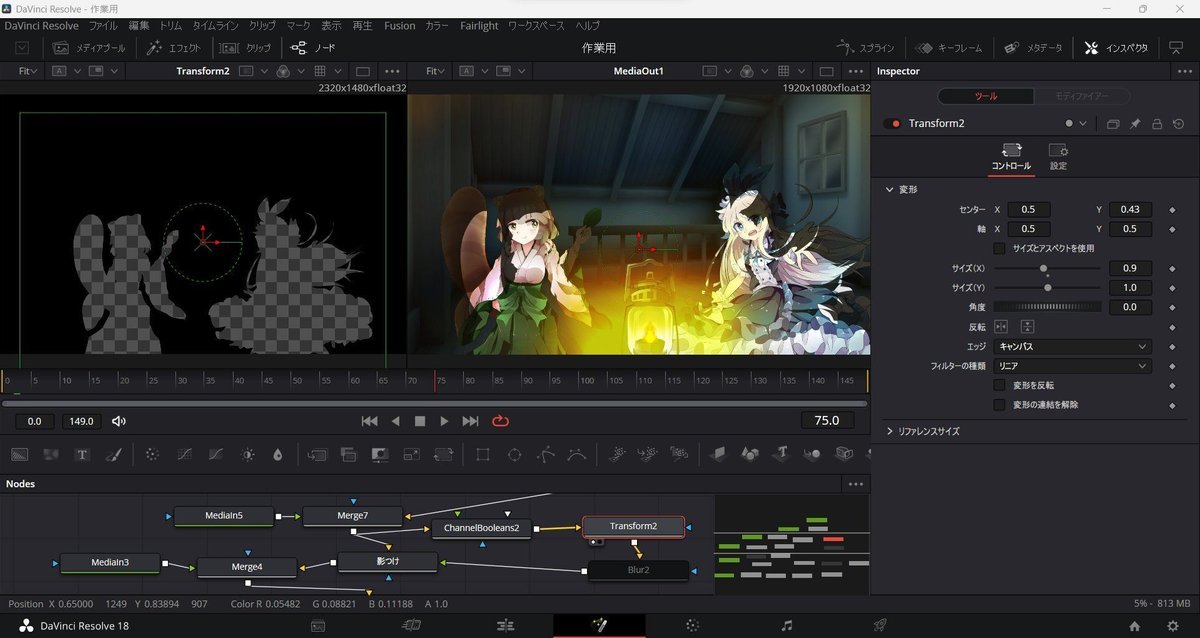The height and width of the screenshot is (638, 1200).
Task: Add a Text 3D tool from the toolbar
Action: click(x=782, y=454)
